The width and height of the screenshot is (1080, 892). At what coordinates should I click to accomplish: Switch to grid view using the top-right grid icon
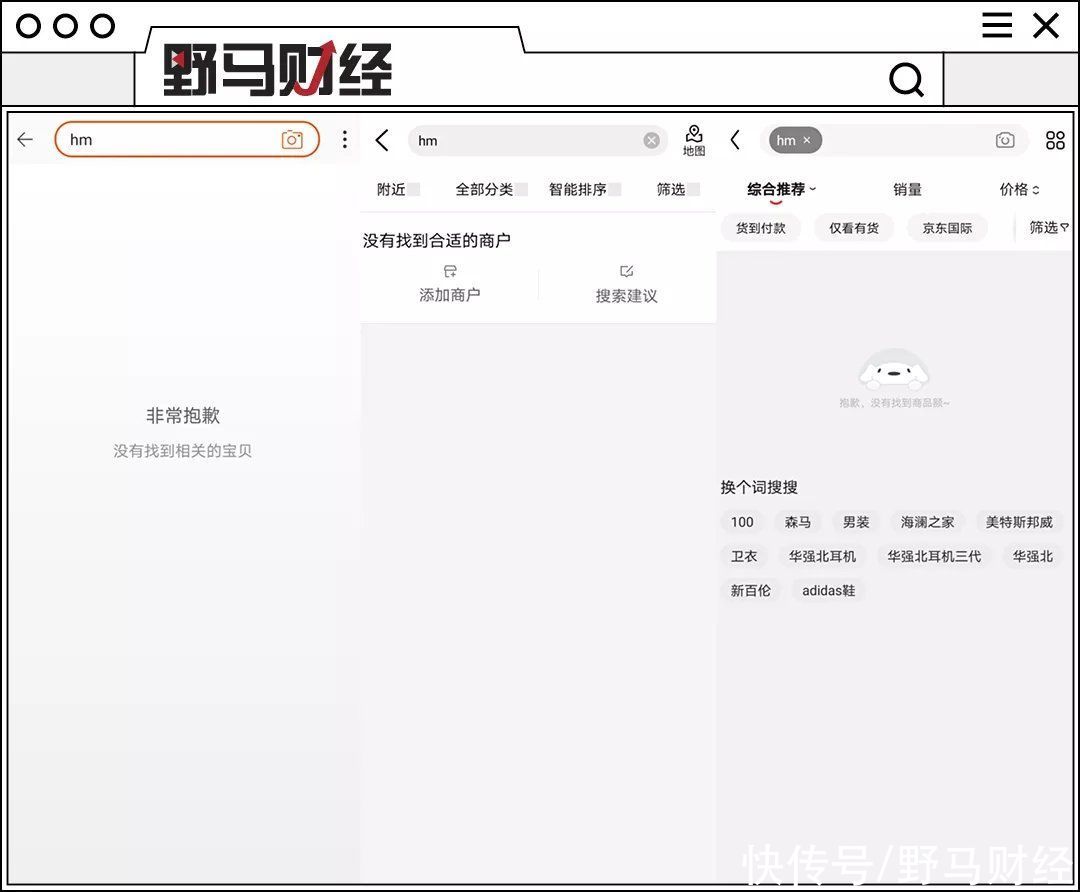click(x=1055, y=140)
